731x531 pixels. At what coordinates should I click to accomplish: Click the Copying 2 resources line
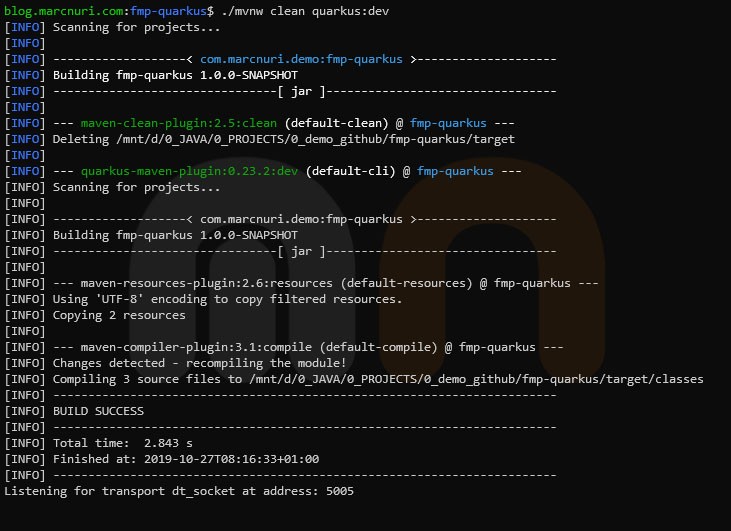[95, 315]
